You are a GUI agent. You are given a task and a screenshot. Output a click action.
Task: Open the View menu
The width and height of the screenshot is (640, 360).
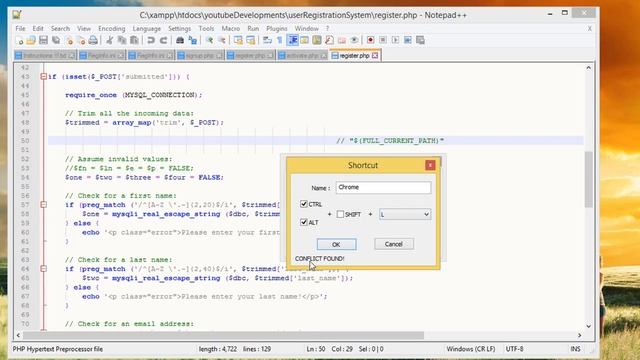84,29
